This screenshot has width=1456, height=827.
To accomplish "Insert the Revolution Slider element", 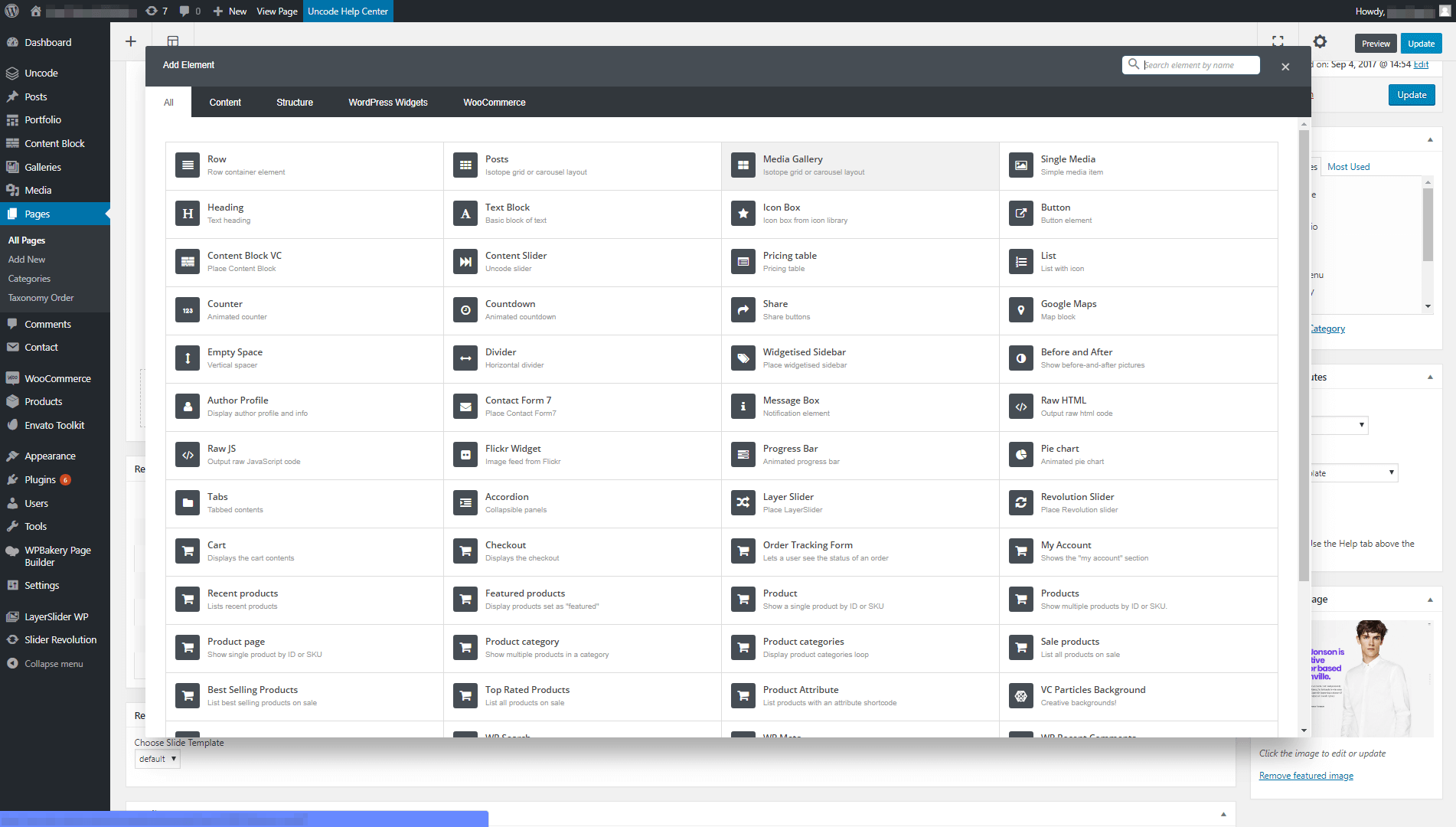I will pos(1138,503).
